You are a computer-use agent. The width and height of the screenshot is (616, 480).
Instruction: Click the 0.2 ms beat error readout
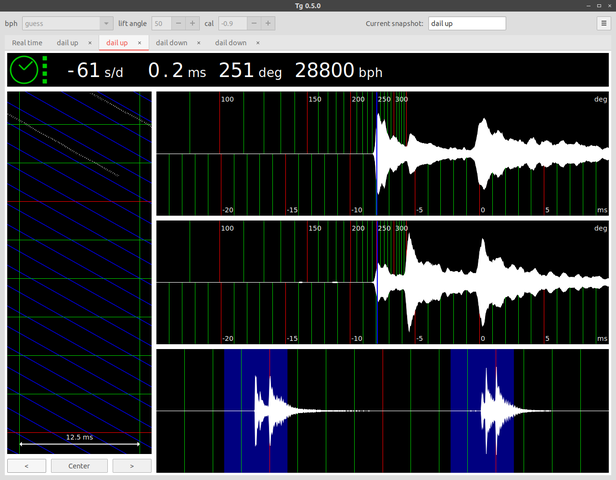point(177,71)
